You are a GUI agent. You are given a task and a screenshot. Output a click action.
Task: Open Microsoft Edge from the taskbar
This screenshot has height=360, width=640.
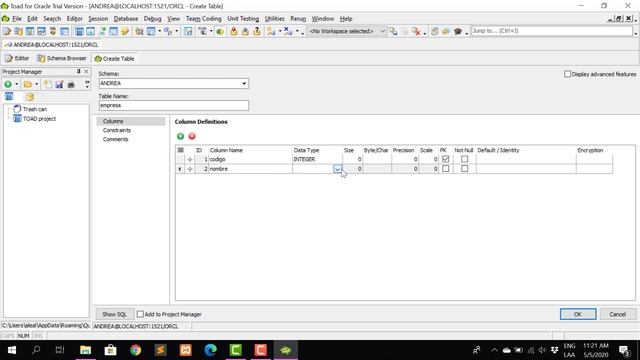click(x=211, y=350)
